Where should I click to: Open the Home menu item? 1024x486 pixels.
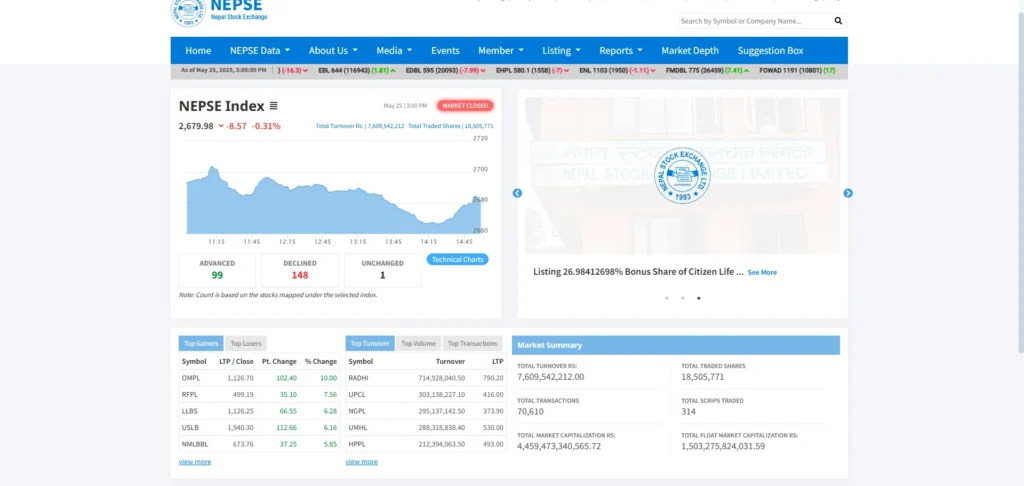coord(198,50)
